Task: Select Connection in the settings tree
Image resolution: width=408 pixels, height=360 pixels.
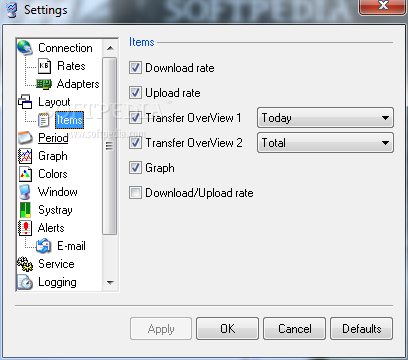Action: [65, 48]
